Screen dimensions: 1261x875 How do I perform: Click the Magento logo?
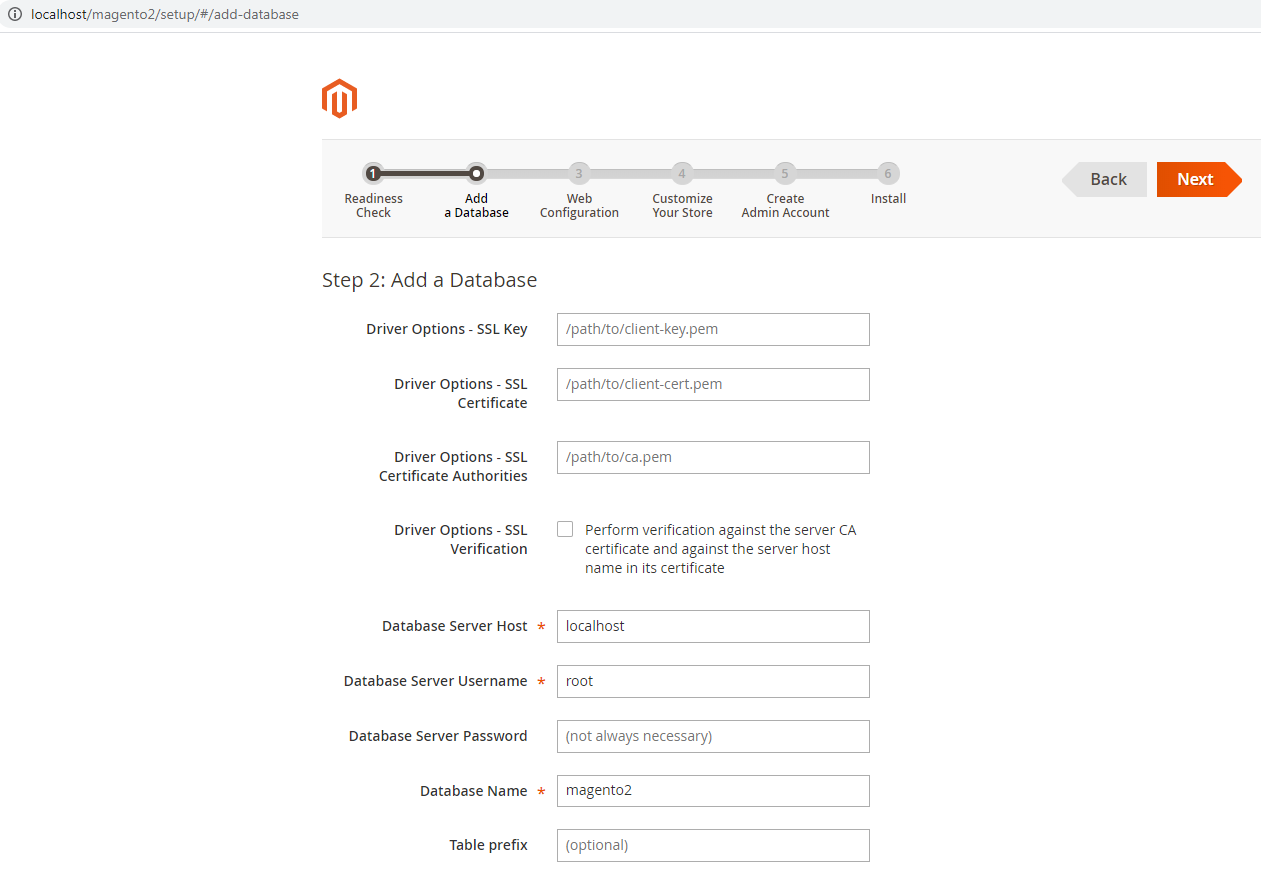[x=339, y=98]
